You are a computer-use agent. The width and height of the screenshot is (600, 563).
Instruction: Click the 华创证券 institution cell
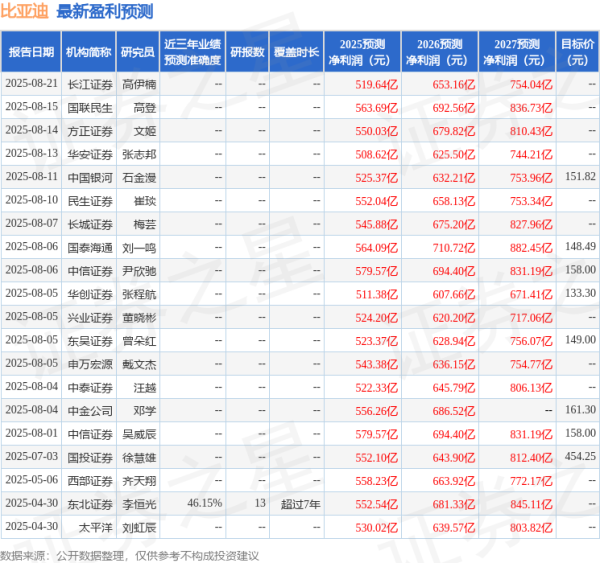(x=90, y=294)
